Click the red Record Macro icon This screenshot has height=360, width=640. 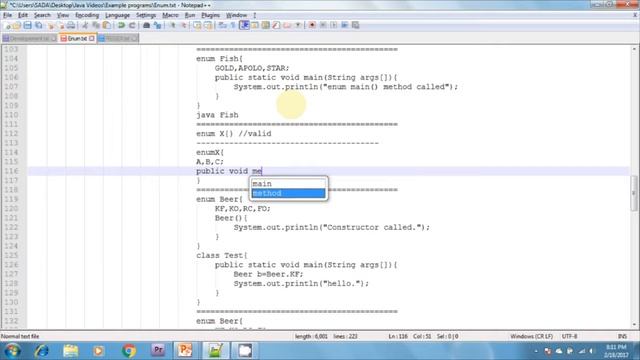coord(312,25)
